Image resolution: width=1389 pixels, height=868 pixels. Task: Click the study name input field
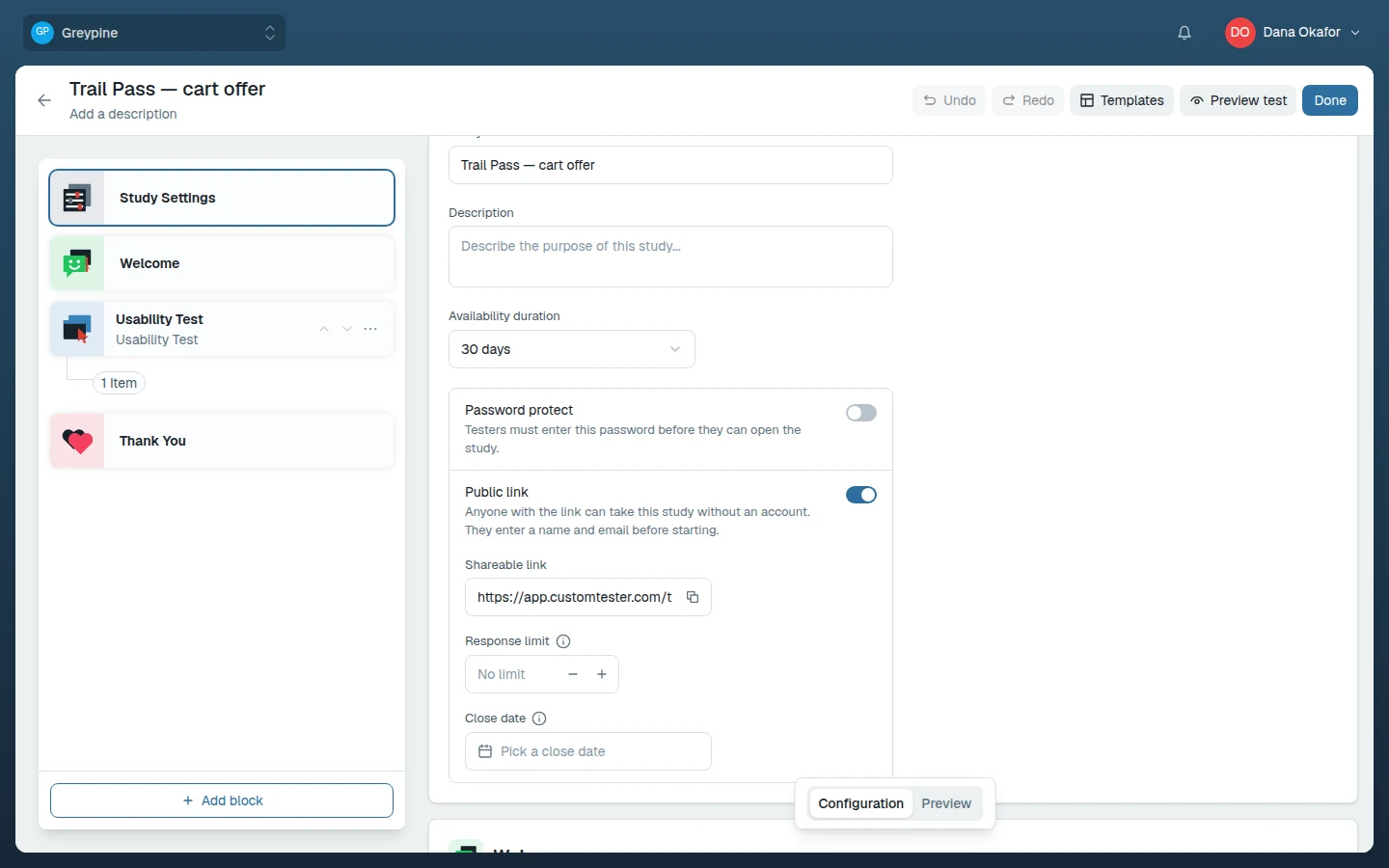point(670,165)
